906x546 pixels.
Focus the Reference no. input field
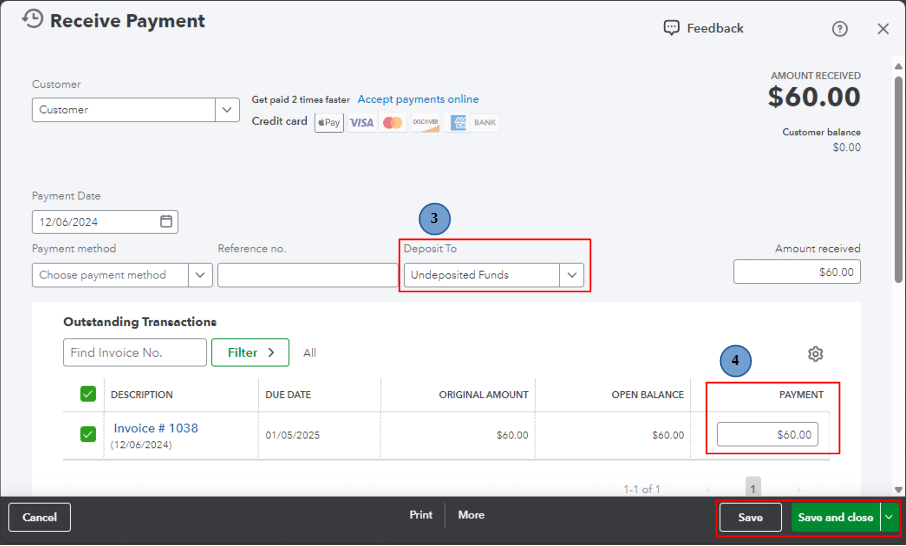[307, 275]
